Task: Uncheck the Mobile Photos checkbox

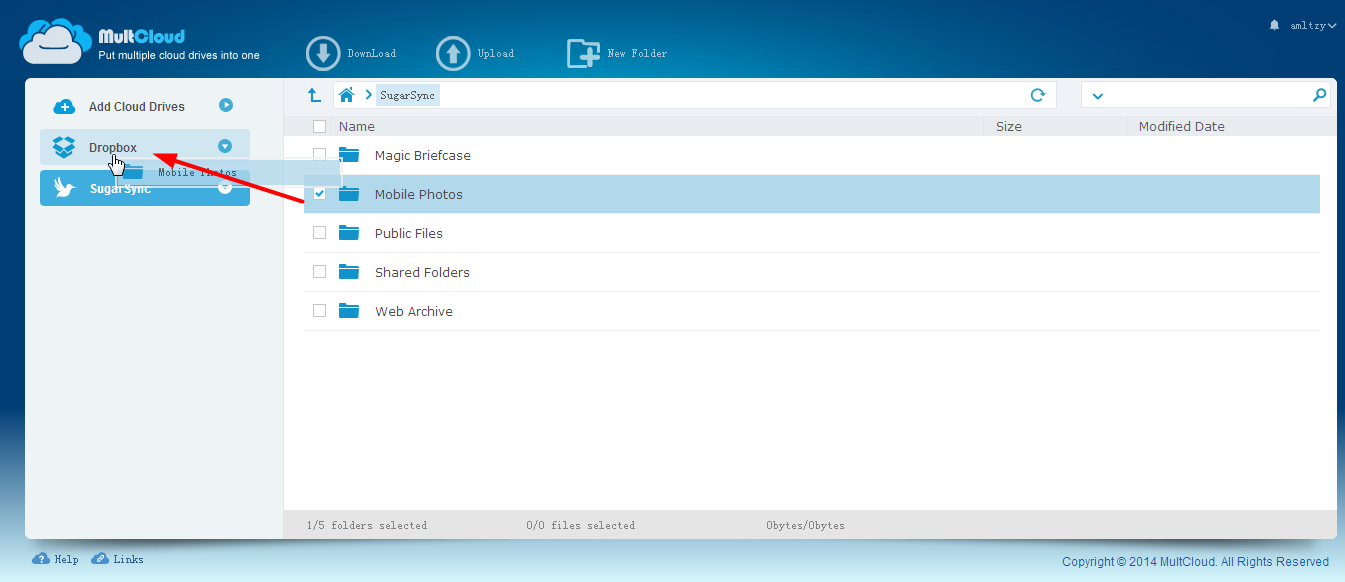Action: (319, 193)
